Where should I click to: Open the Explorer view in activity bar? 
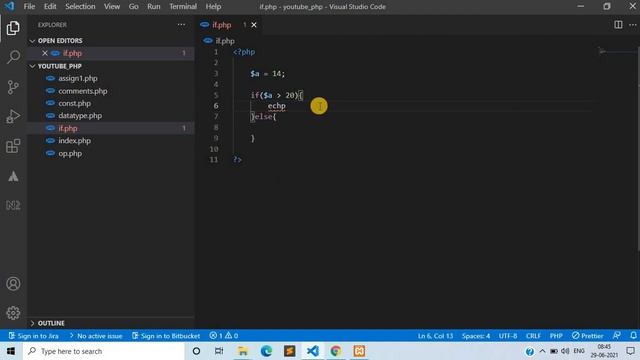(13, 28)
